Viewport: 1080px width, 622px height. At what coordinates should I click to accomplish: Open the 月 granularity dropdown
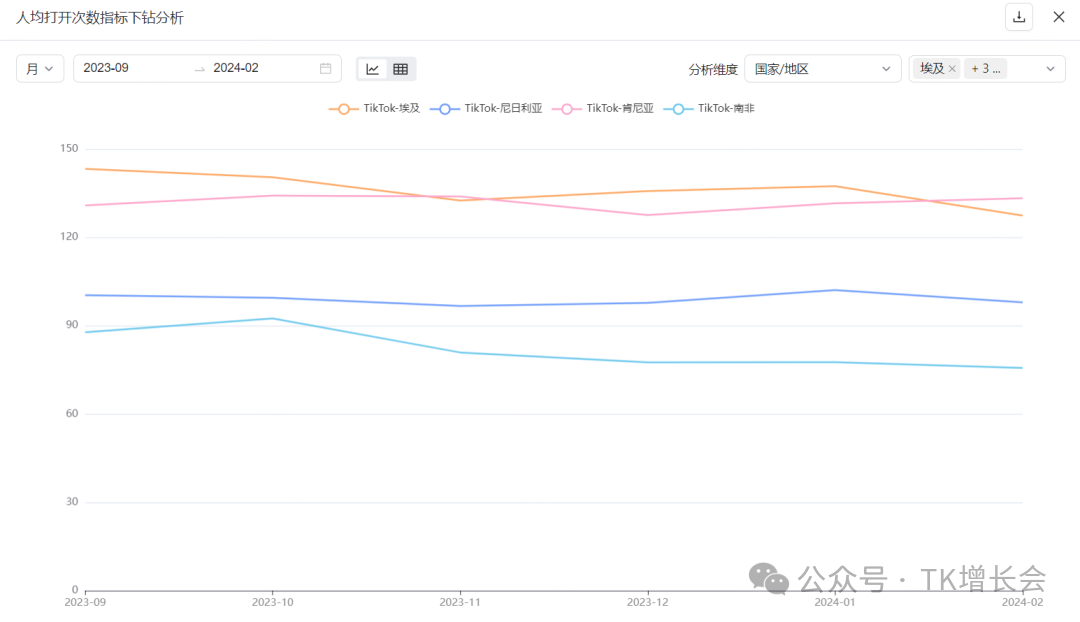point(40,69)
